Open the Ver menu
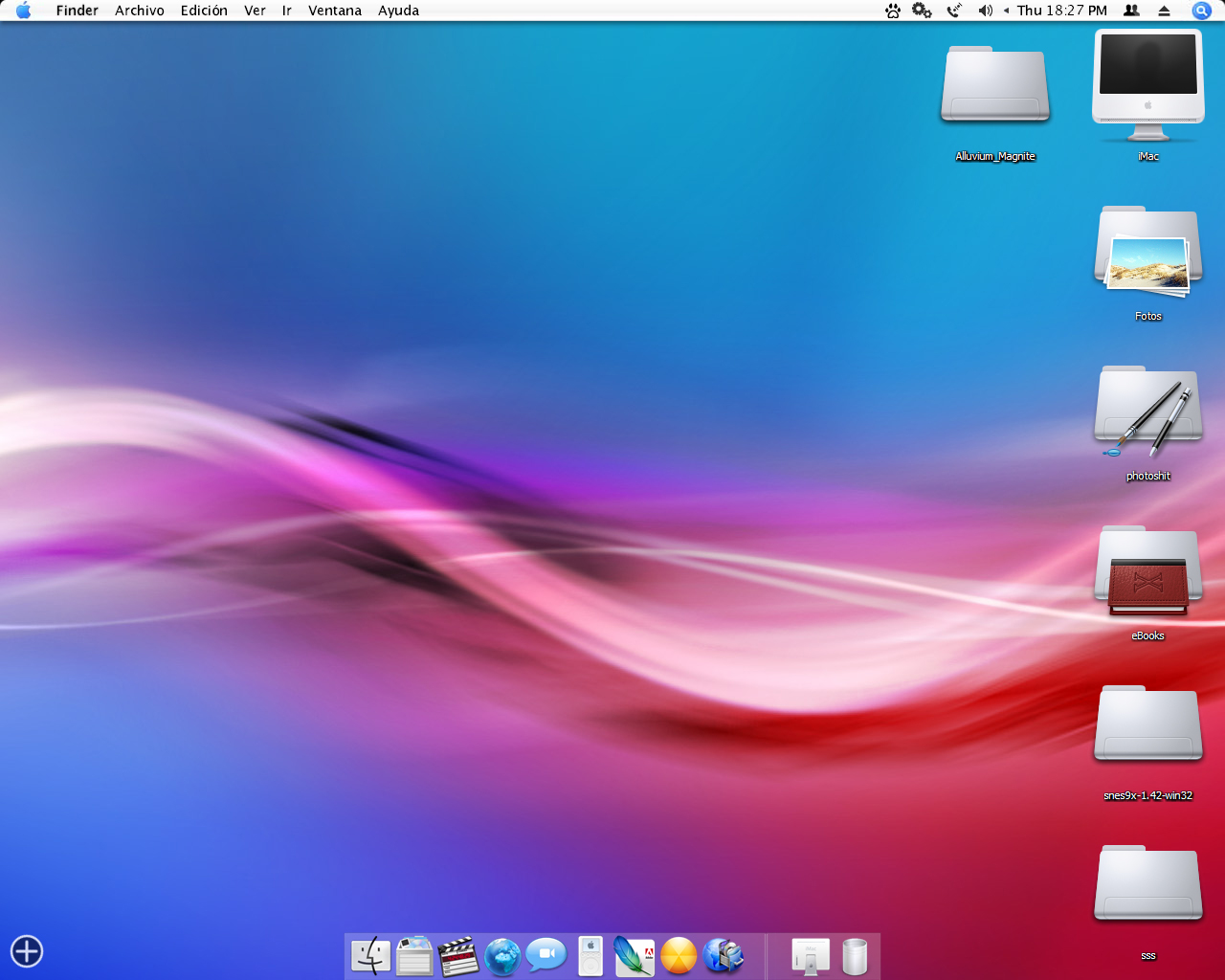The width and height of the screenshot is (1225, 980). pos(255,11)
